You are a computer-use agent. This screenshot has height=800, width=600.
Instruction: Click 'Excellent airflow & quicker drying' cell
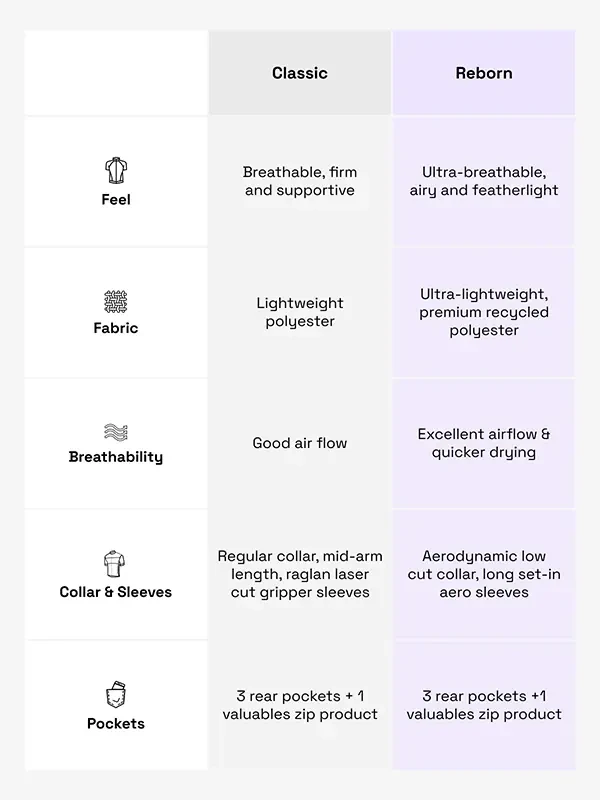[483, 443]
